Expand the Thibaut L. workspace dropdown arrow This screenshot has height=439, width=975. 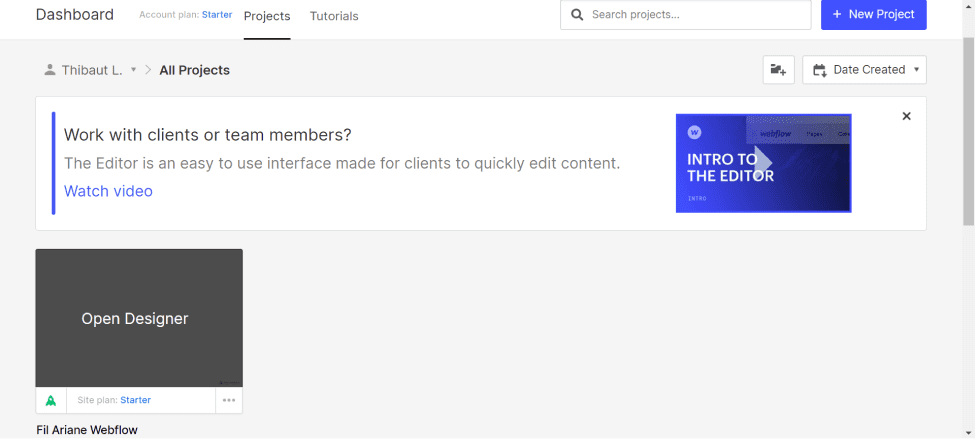(133, 70)
